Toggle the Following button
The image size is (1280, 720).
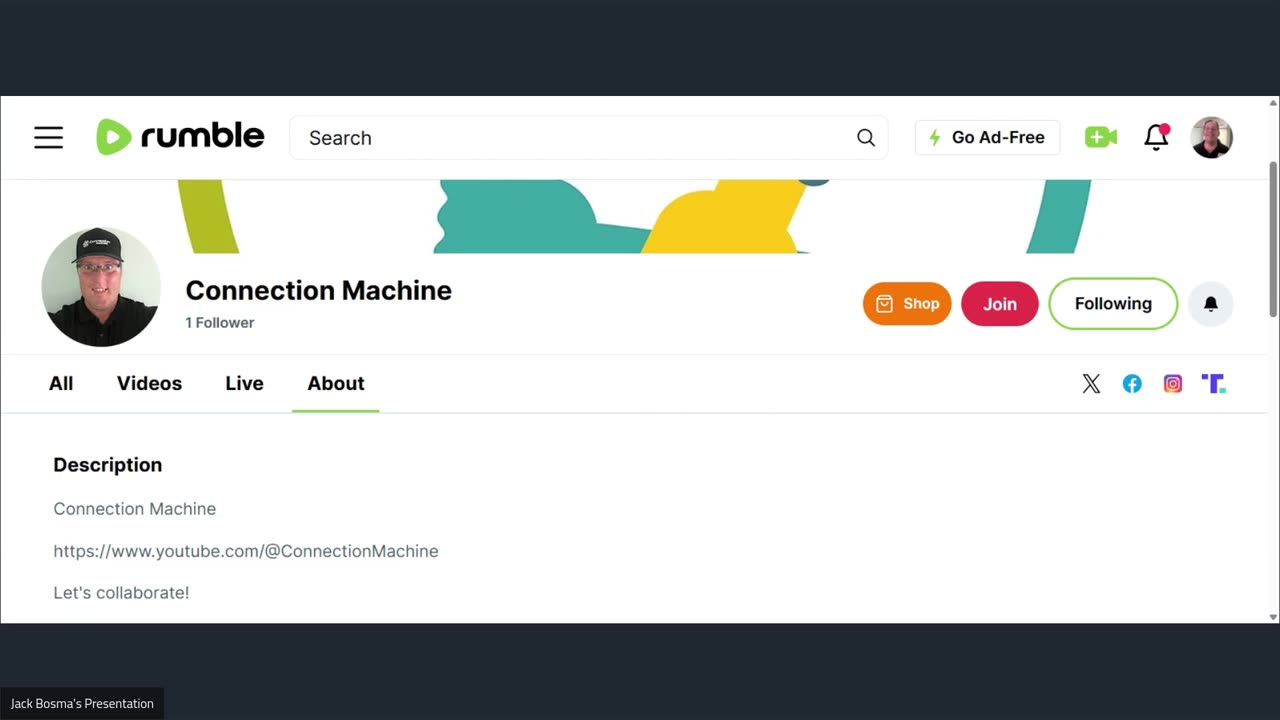(x=1113, y=304)
